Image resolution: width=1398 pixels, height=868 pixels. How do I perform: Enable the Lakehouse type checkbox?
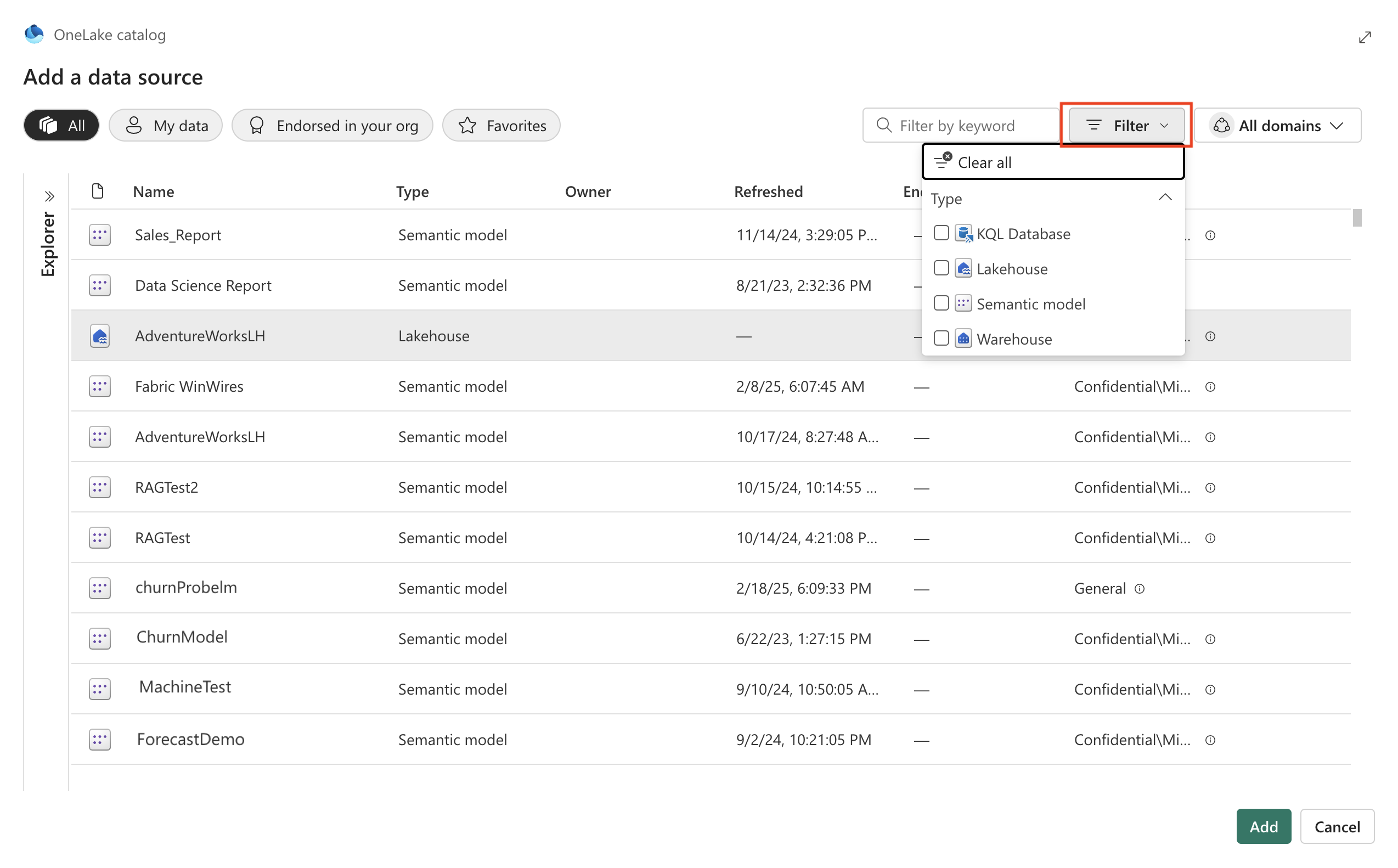pos(940,268)
